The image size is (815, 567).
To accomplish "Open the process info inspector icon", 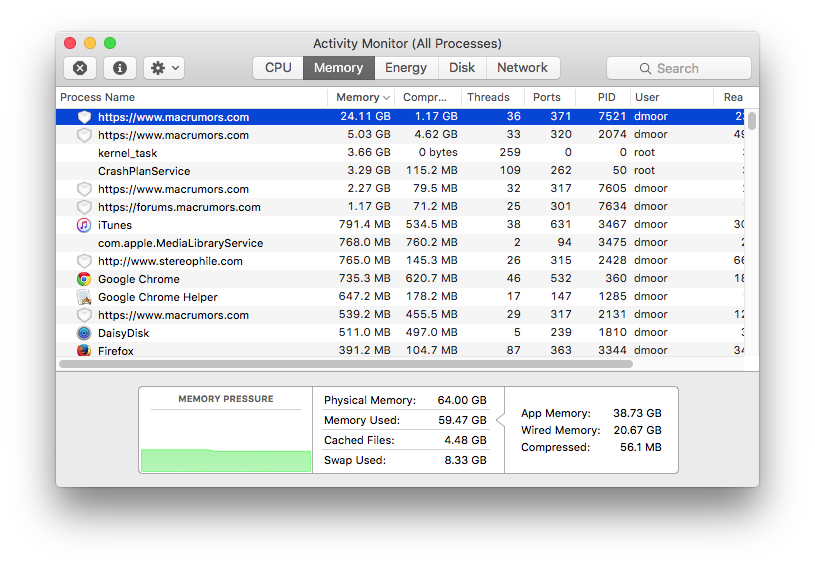I will click(x=120, y=68).
